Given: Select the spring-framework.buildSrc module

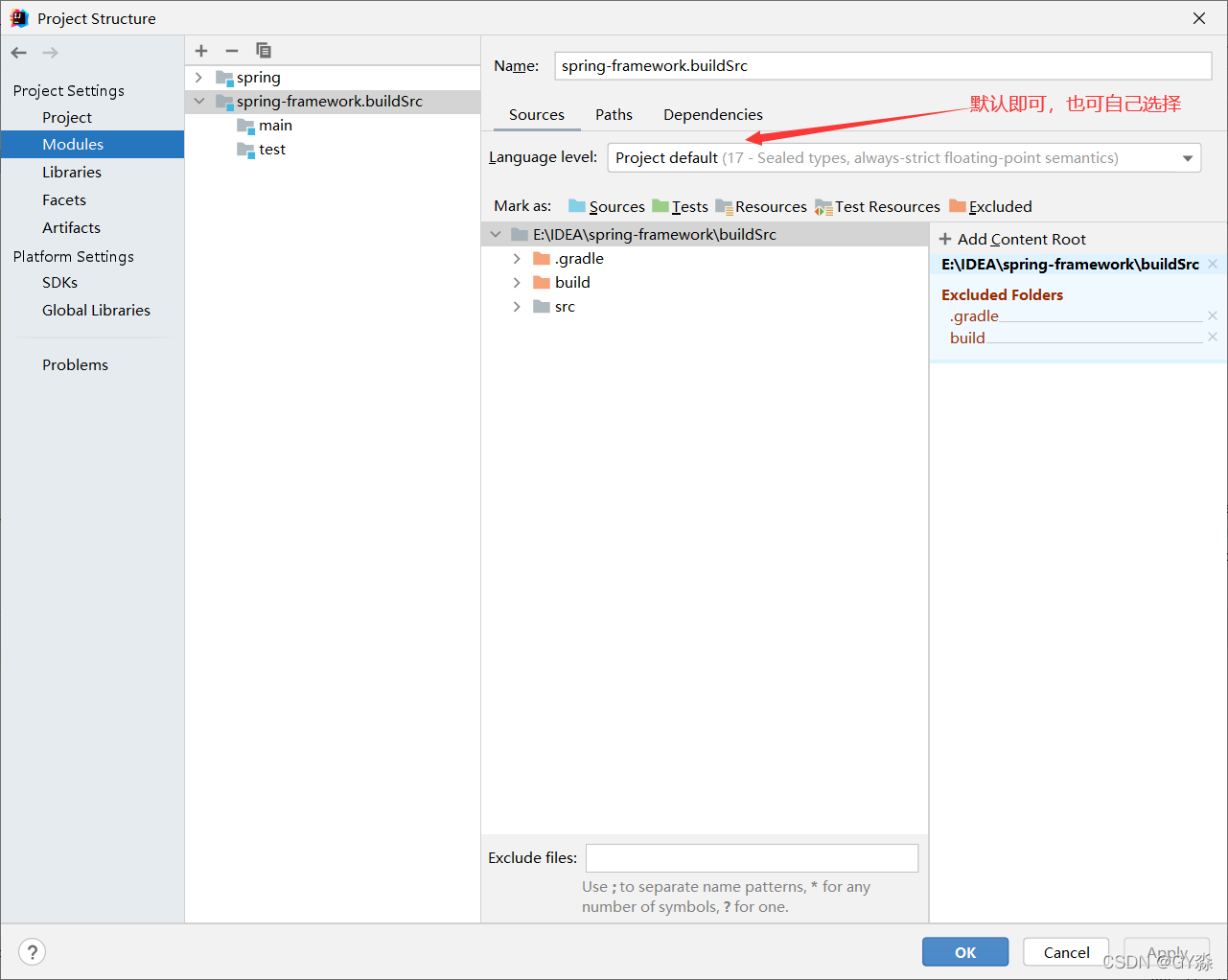Looking at the screenshot, I should pos(333,102).
